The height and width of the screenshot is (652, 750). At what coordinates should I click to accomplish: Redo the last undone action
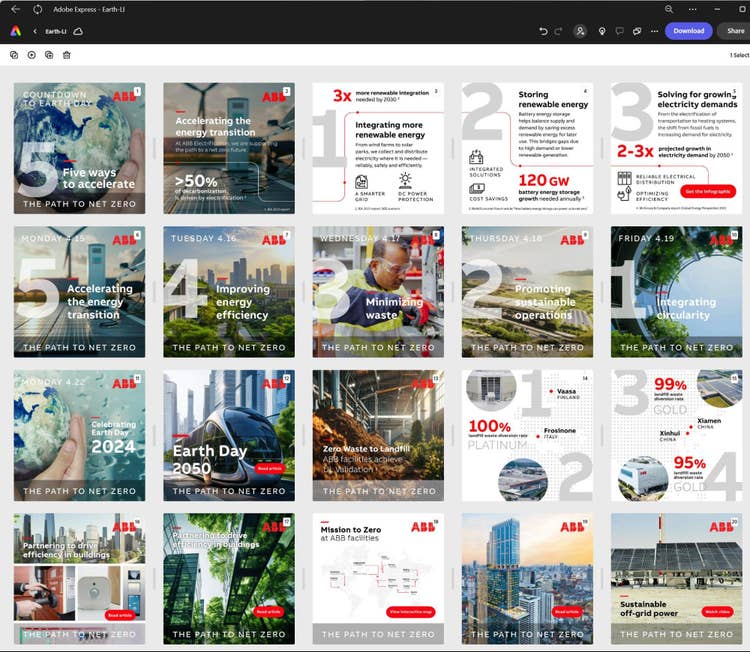pyautogui.click(x=559, y=31)
